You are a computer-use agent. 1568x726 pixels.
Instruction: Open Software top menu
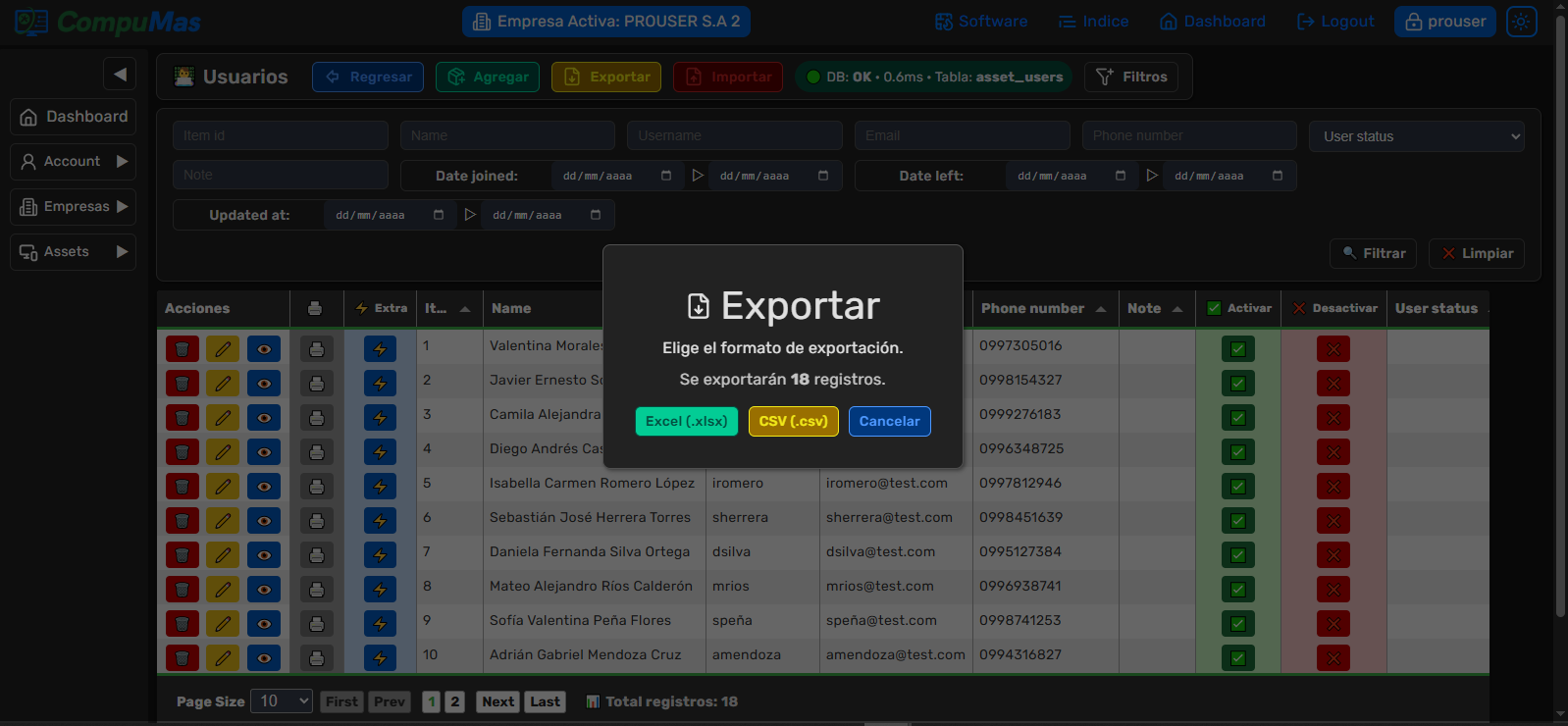[x=981, y=22]
